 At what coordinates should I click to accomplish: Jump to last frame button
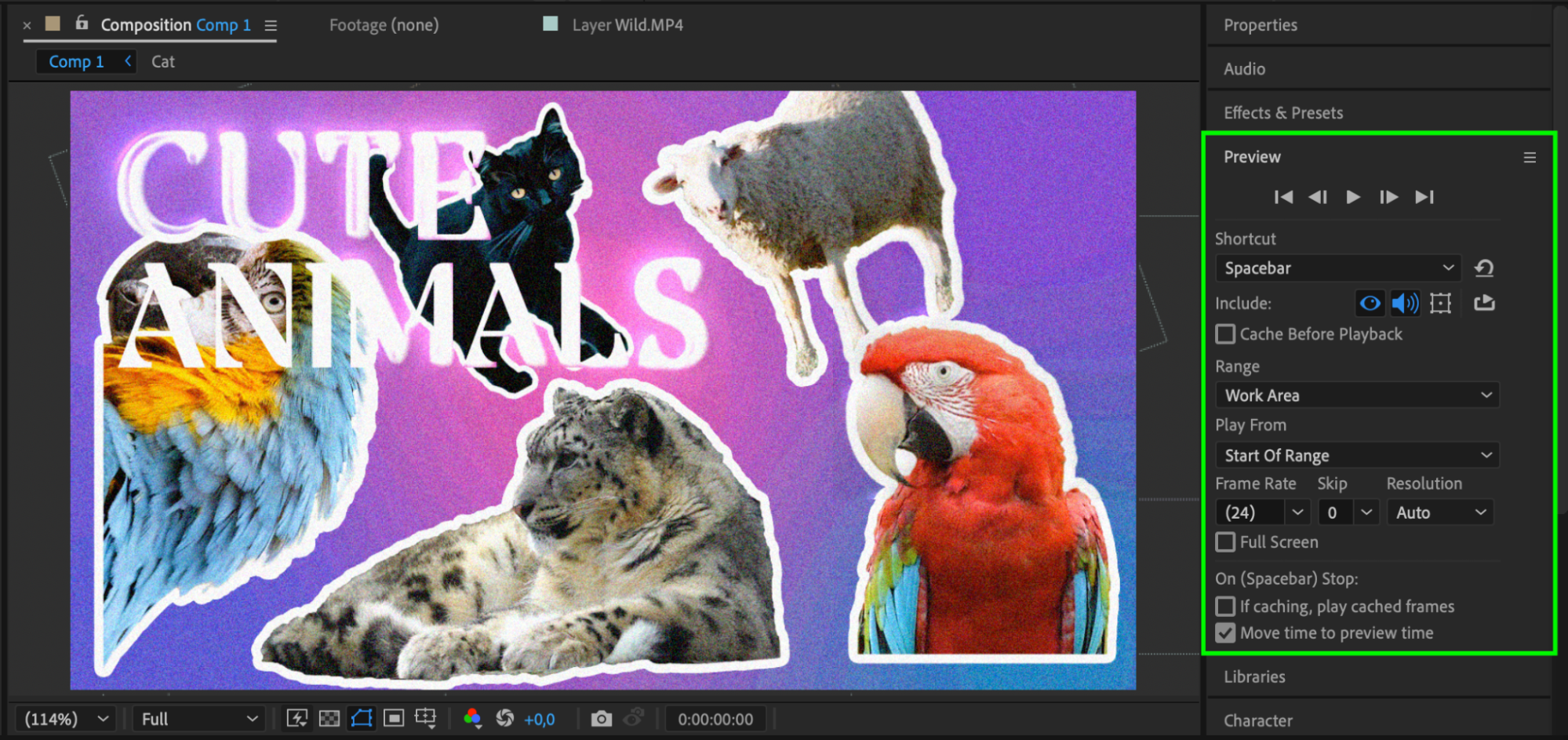pos(1424,197)
